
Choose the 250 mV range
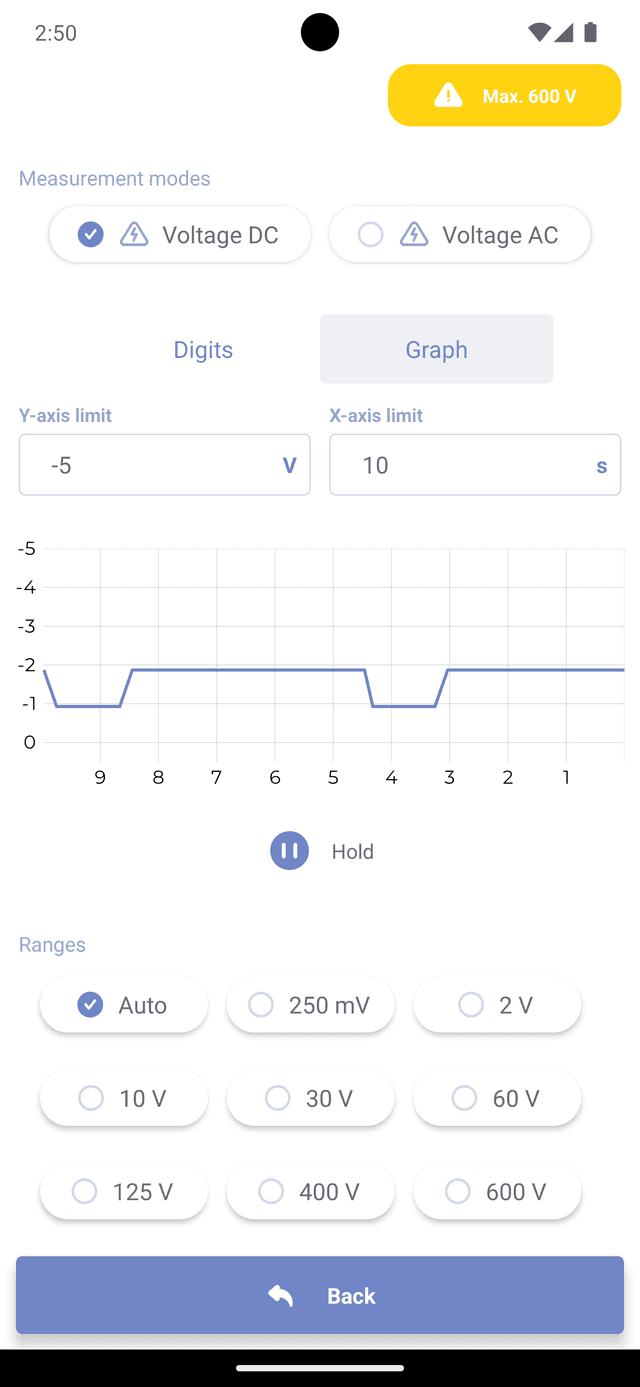310,1005
